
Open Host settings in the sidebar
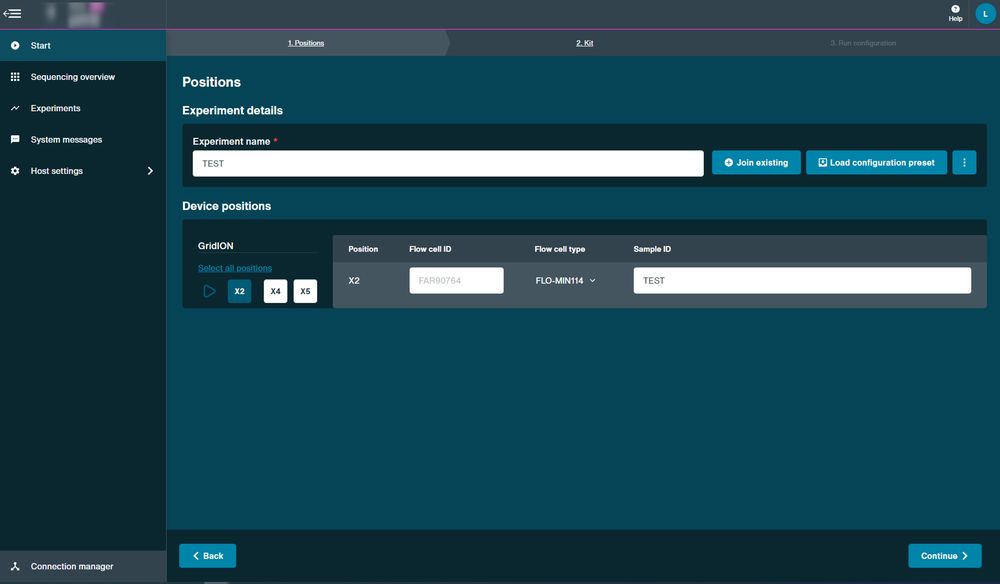point(83,170)
